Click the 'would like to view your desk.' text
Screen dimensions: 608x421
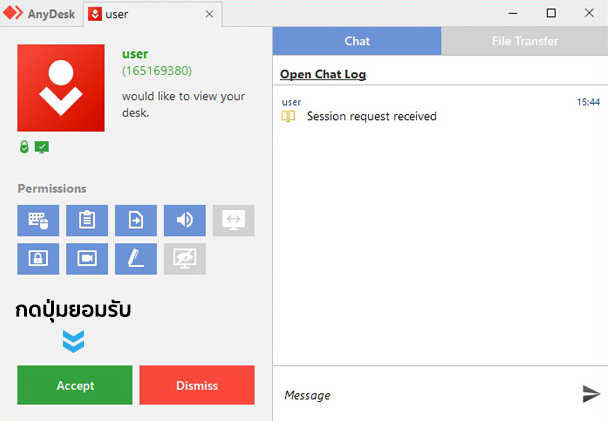pyautogui.click(x=183, y=104)
